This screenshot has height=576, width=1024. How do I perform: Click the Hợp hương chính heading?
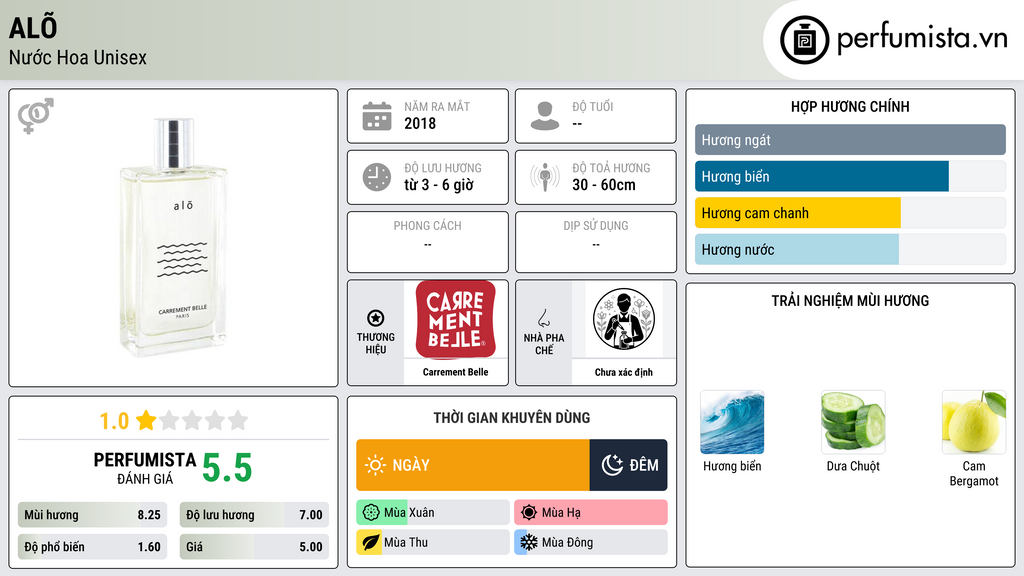click(850, 106)
